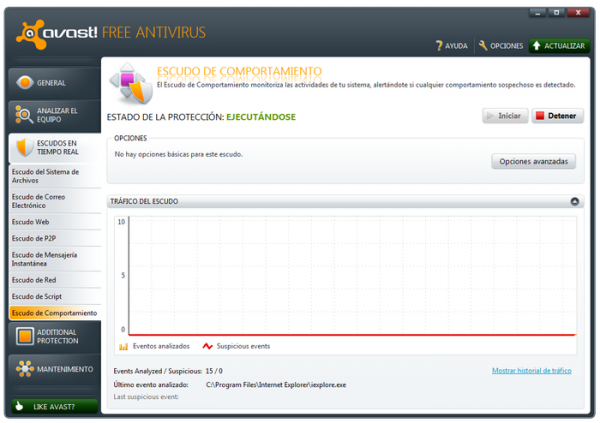Click the wrench Opciones icon
The image size is (600, 423).
[483, 46]
